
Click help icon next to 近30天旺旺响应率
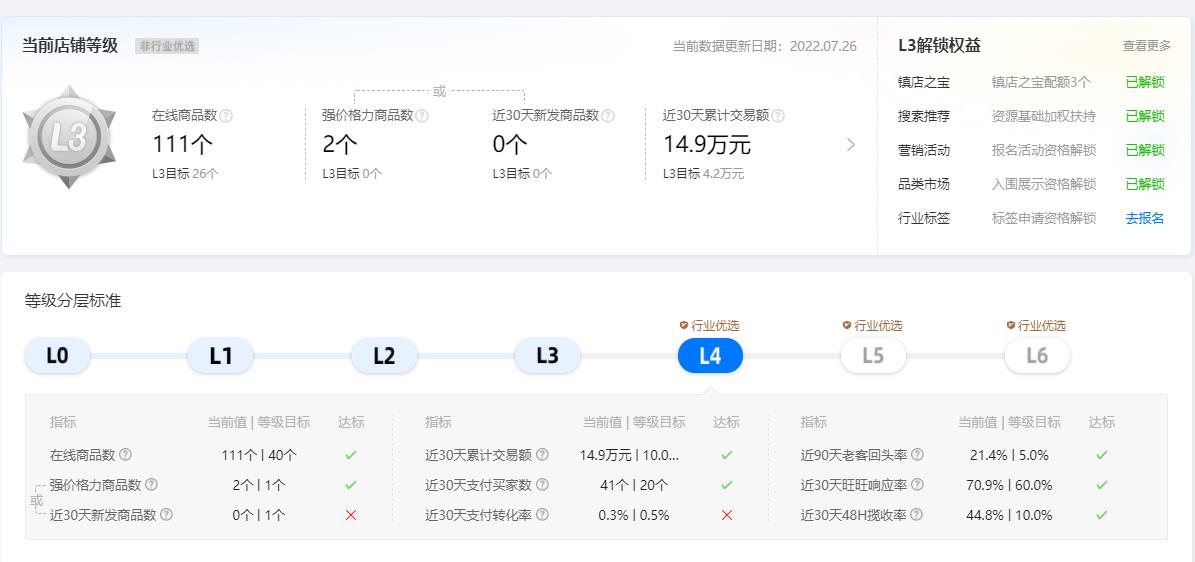pos(917,485)
